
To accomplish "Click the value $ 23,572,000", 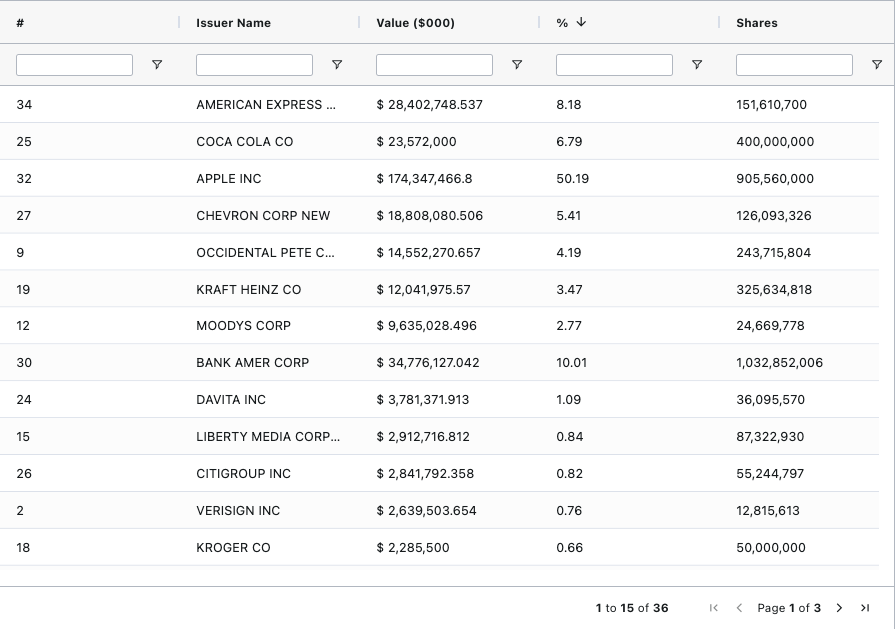I will click(x=416, y=142).
